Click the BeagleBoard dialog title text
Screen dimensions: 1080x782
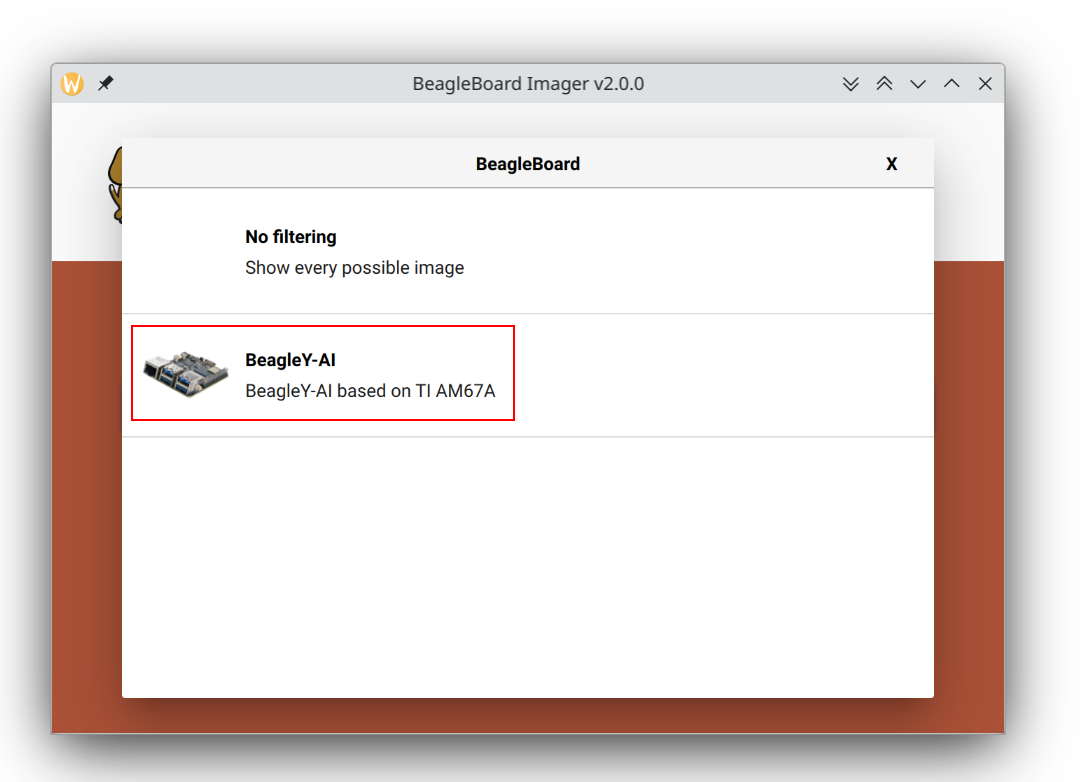pyautogui.click(x=528, y=163)
